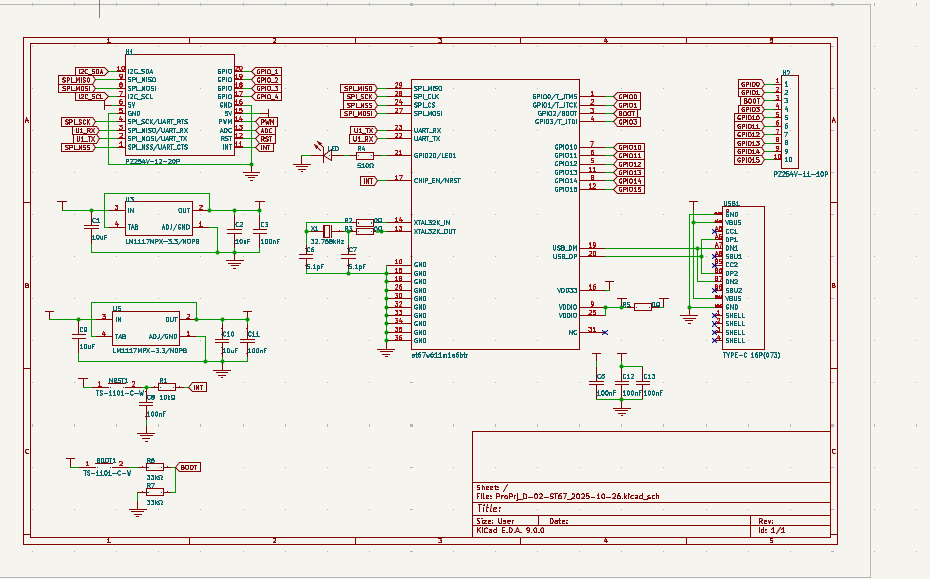Screen dimensions: 930x579
Task: Select the BOOT label after resistor R6
Action: click(188, 467)
